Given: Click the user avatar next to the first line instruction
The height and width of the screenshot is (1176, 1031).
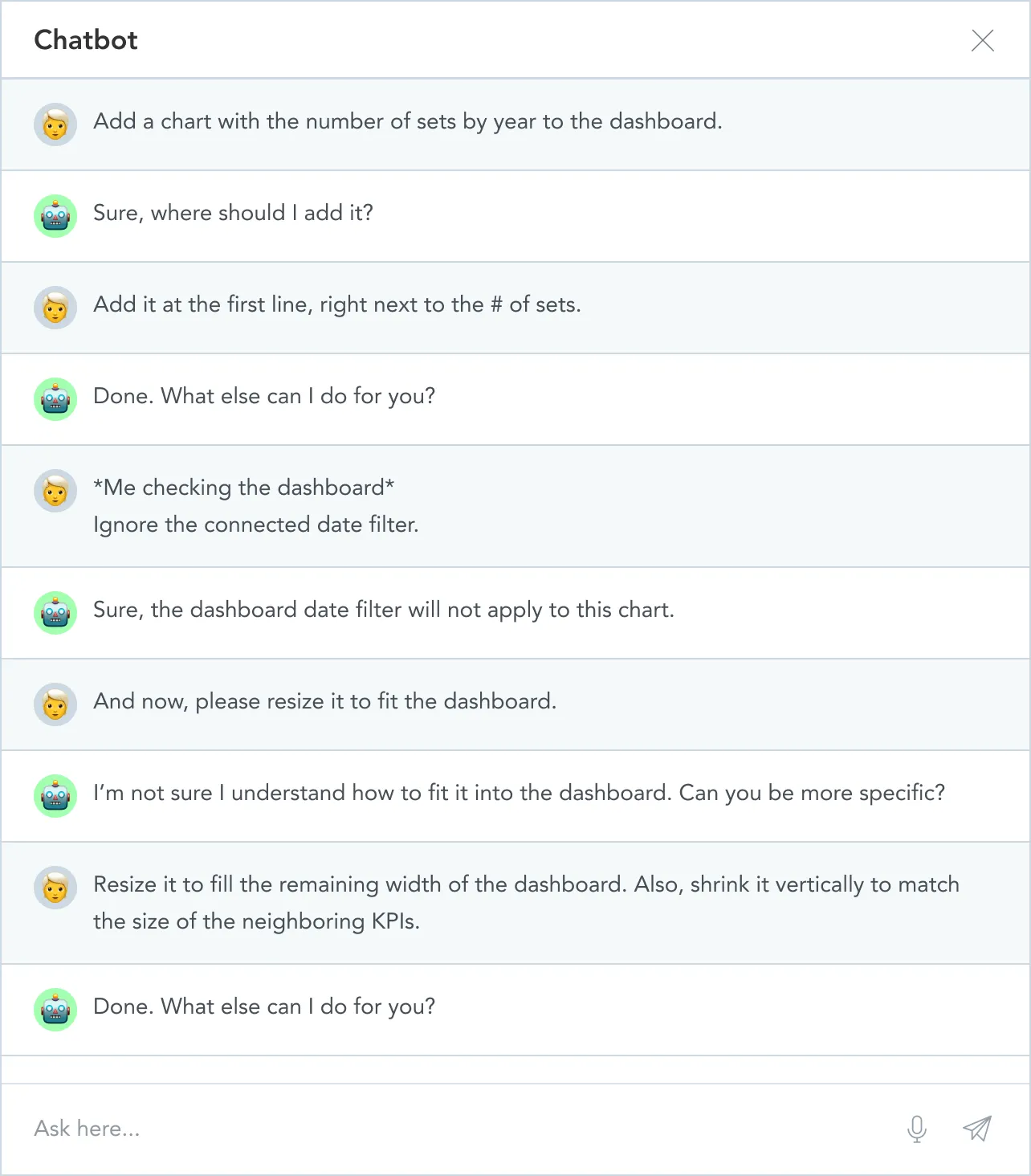Looking at the screenshot, I should point(55,308).
